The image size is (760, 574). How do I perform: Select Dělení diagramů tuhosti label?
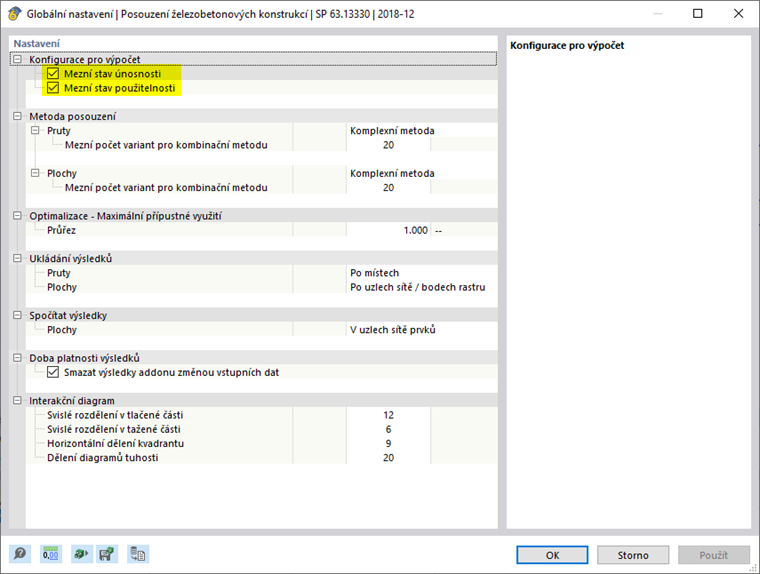(x=103, y=458)
